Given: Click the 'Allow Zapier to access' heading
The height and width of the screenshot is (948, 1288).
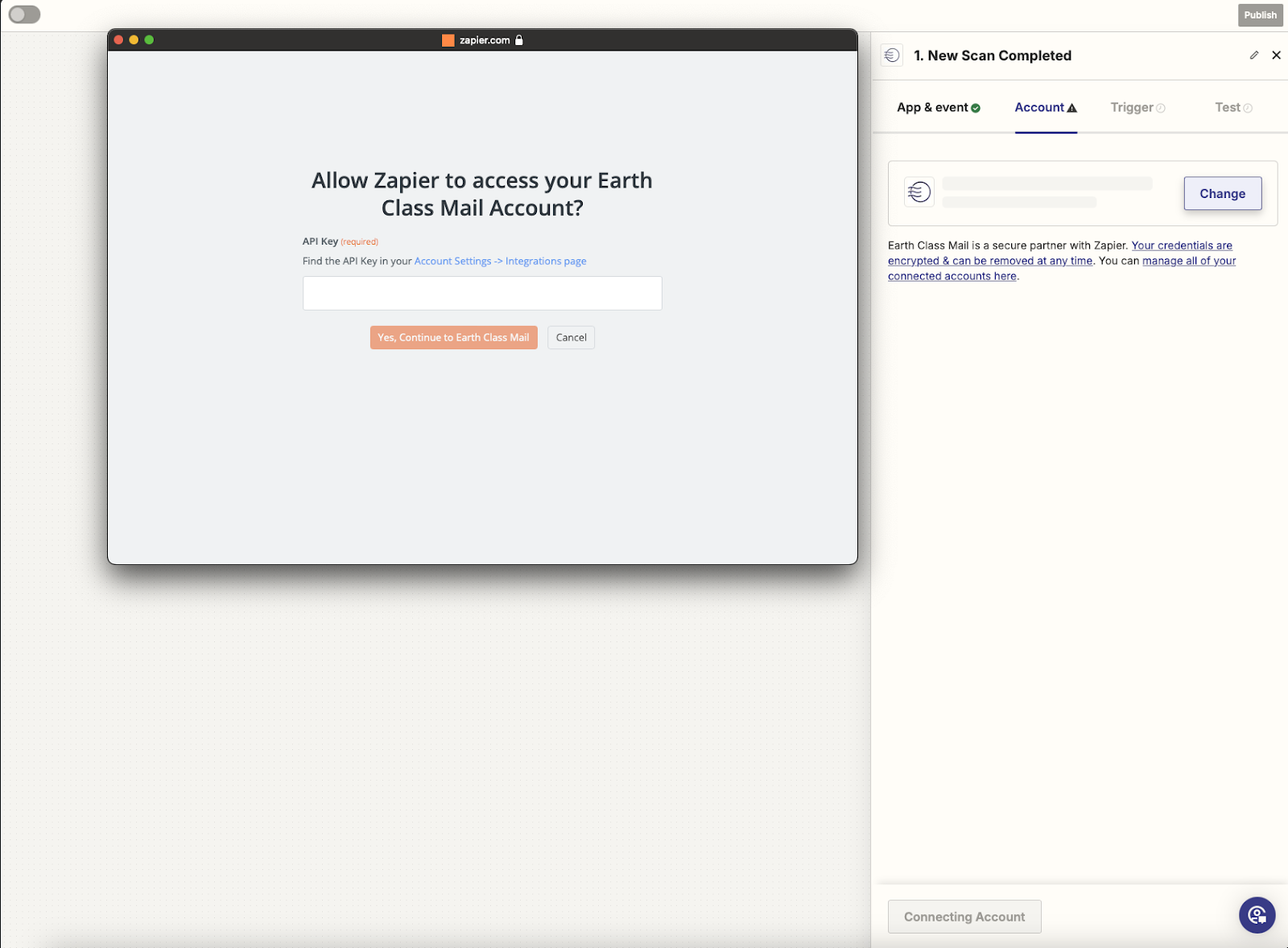Looking at the screenshot, I should point(482,194).
